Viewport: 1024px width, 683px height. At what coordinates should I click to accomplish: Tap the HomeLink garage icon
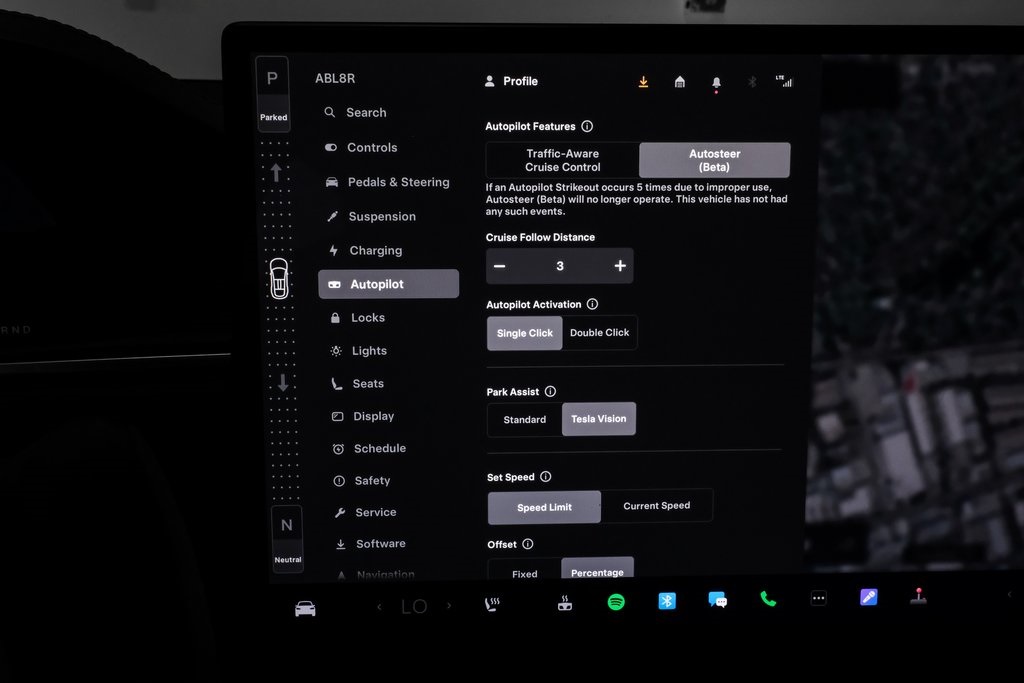coord(680,82)
